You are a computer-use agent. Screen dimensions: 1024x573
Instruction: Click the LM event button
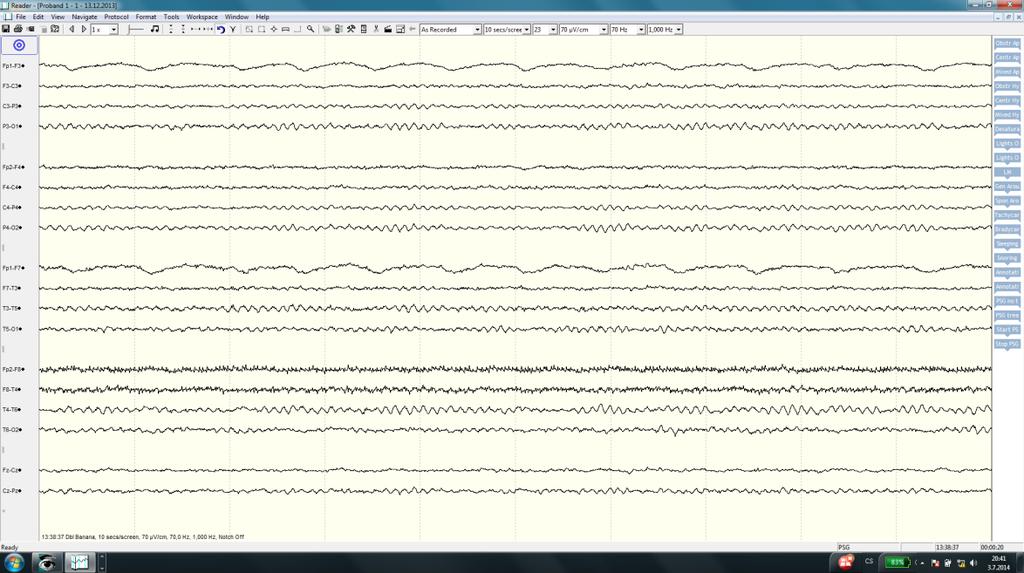tap(1006, 172)
